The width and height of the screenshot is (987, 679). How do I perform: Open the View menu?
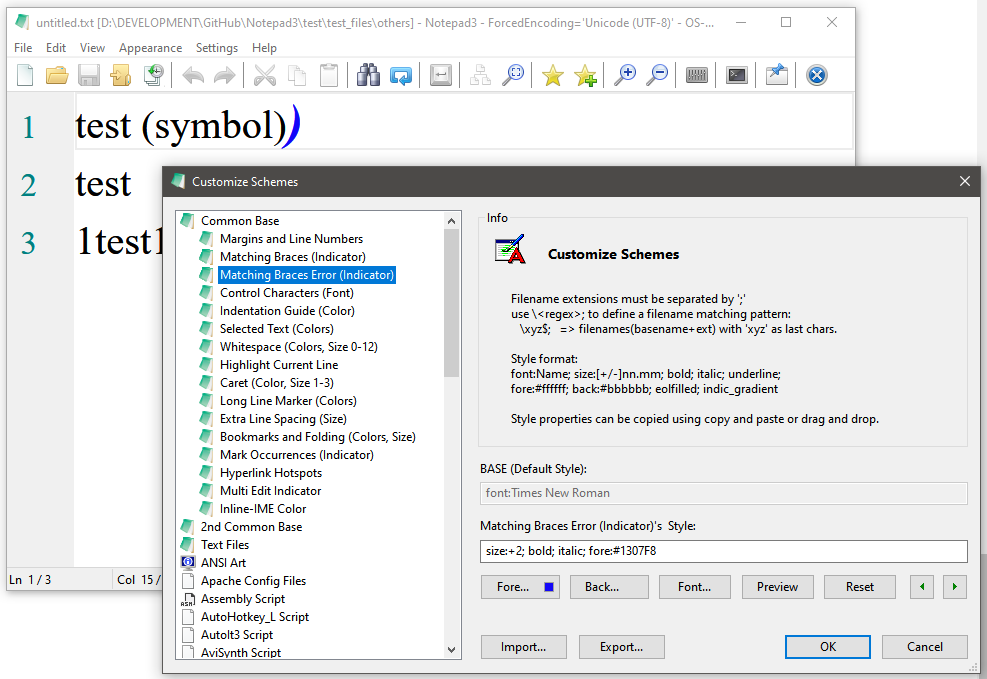tap(92, 48)
